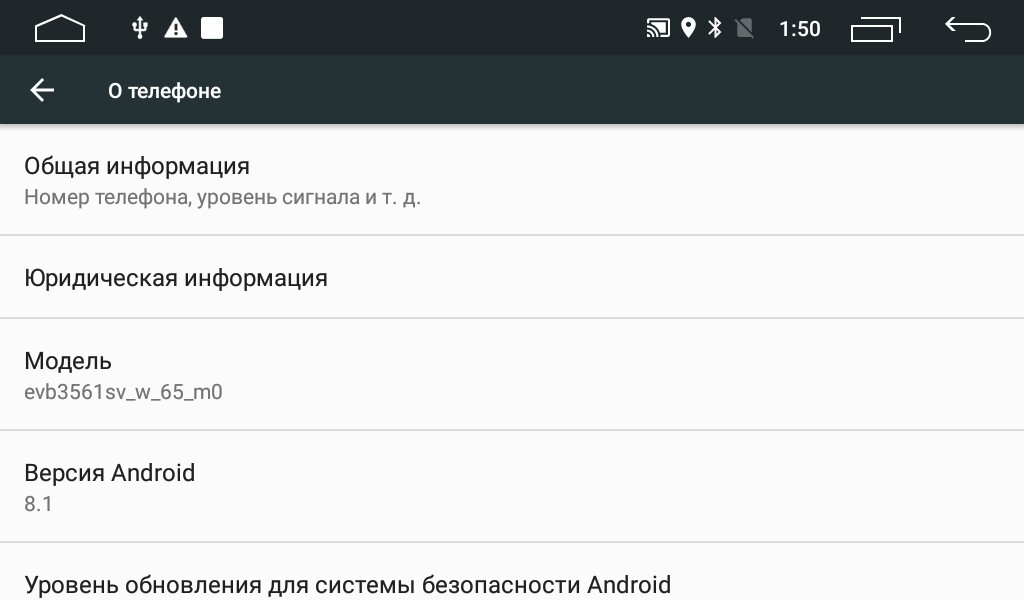
Task: Tap the no SIM card icon
Action: (x=744, y=28)
